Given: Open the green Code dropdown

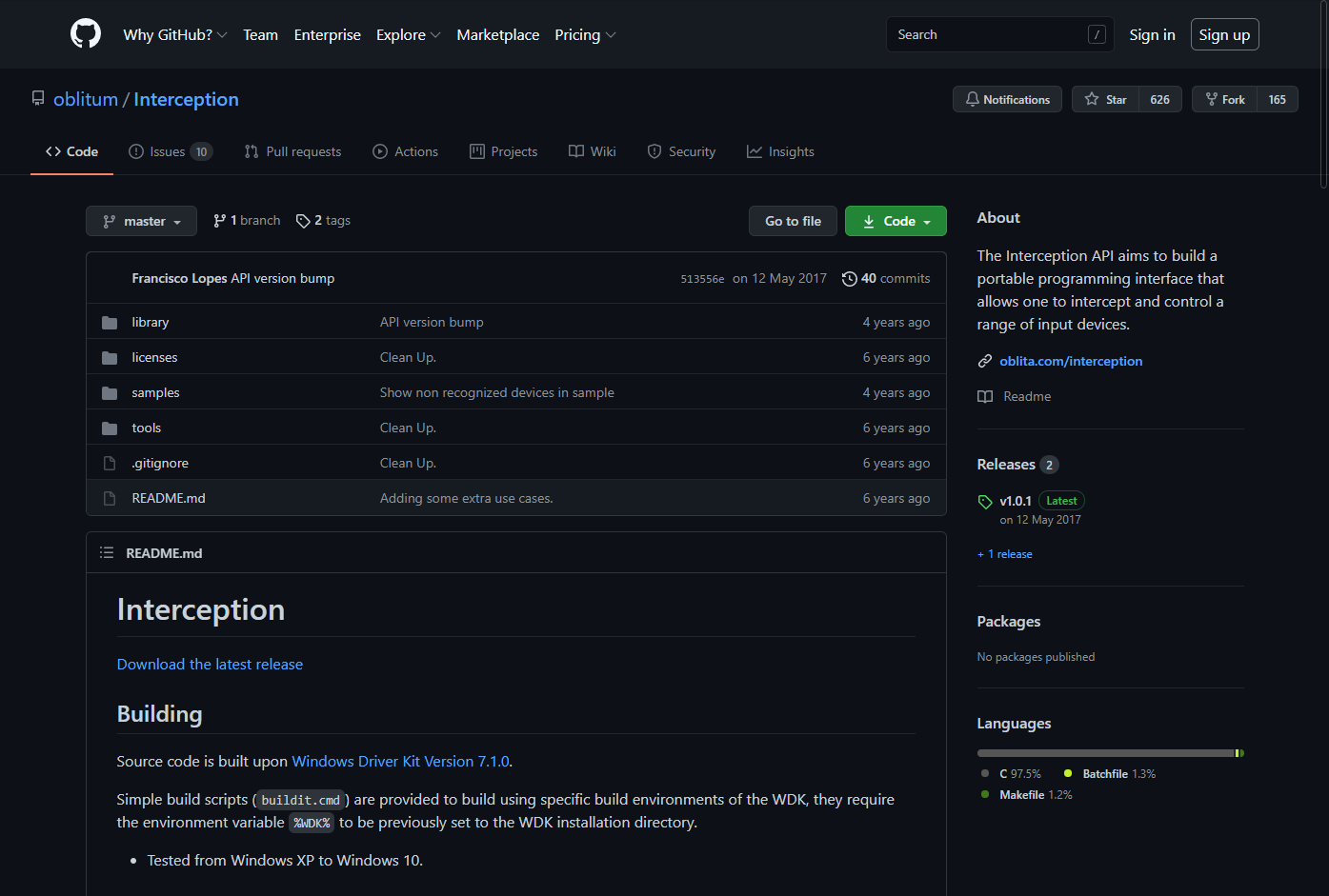Looking at the screenshot, I should pyautogui.click(x=896, y=221).
